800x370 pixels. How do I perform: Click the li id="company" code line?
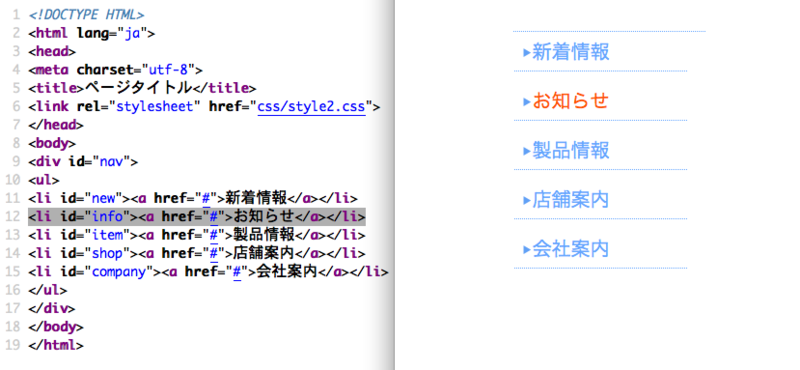[208, 272]
